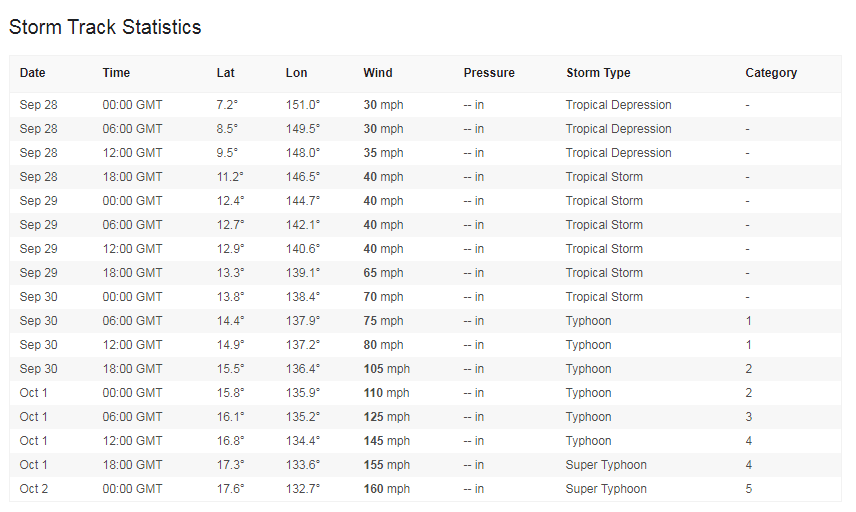The image size is (856, 512).
Task: Click the Wind column header
Action: point(378,73)
